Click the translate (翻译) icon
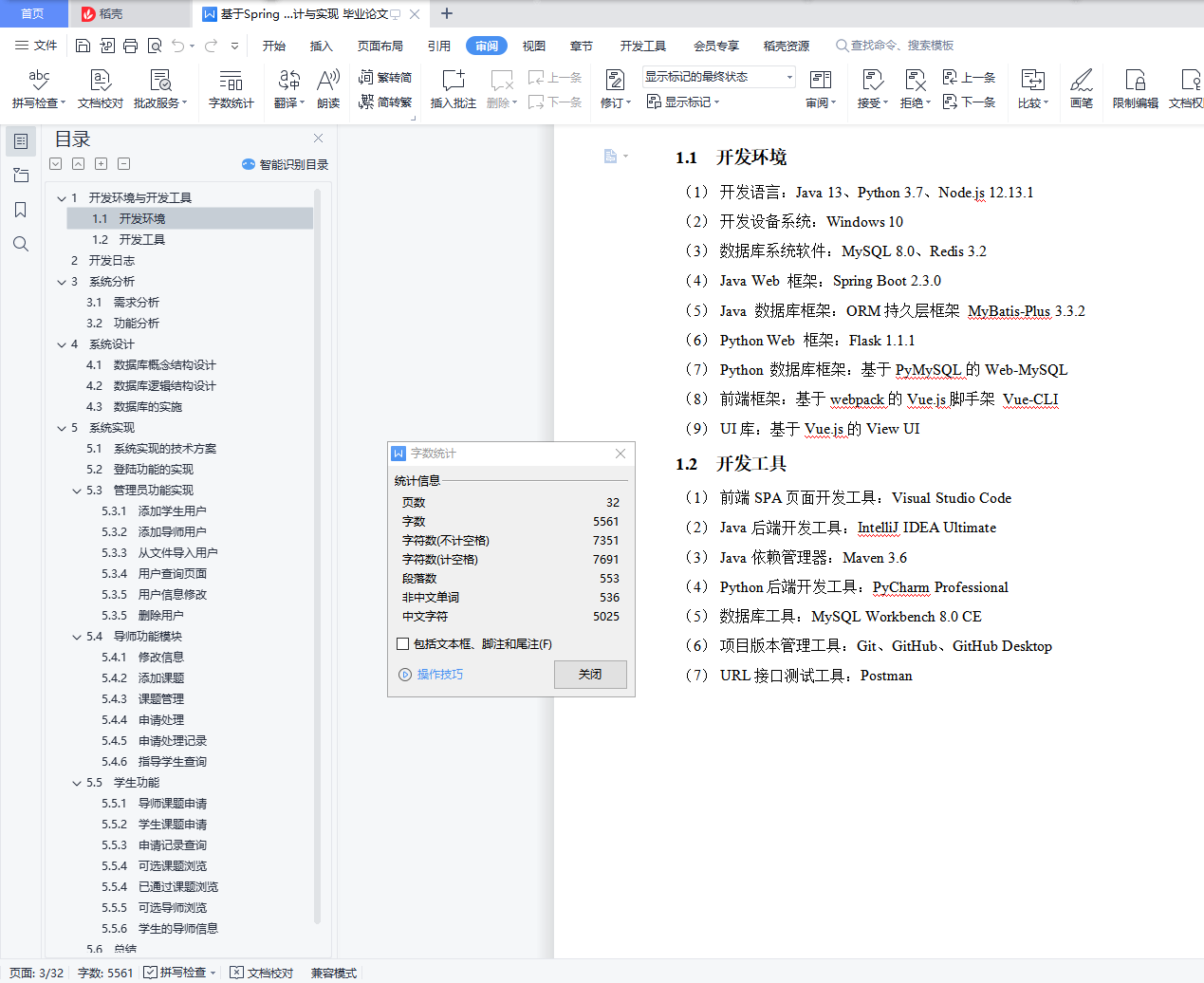 pos(288,89)
